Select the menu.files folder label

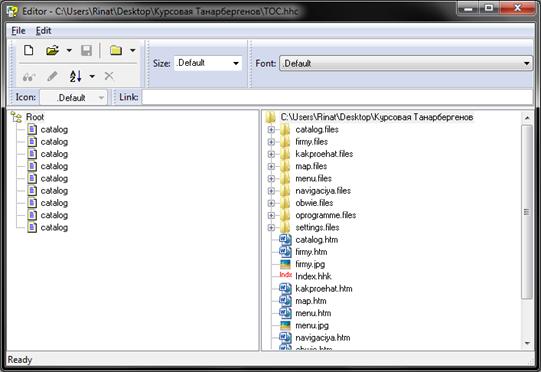click(314, 179)
